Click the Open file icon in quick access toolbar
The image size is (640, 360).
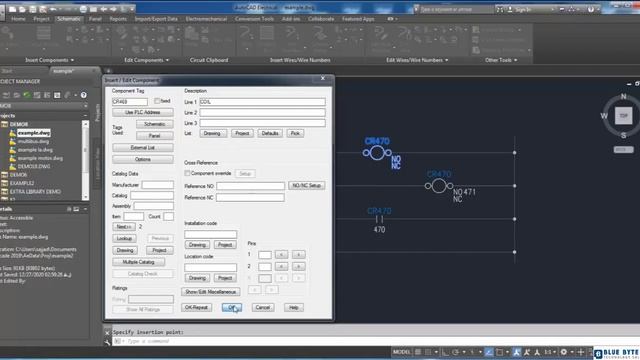[22, 9]
